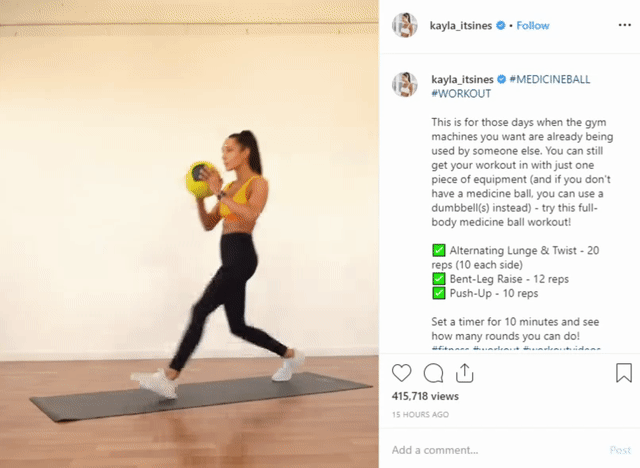Click the Post comment button

620,450
